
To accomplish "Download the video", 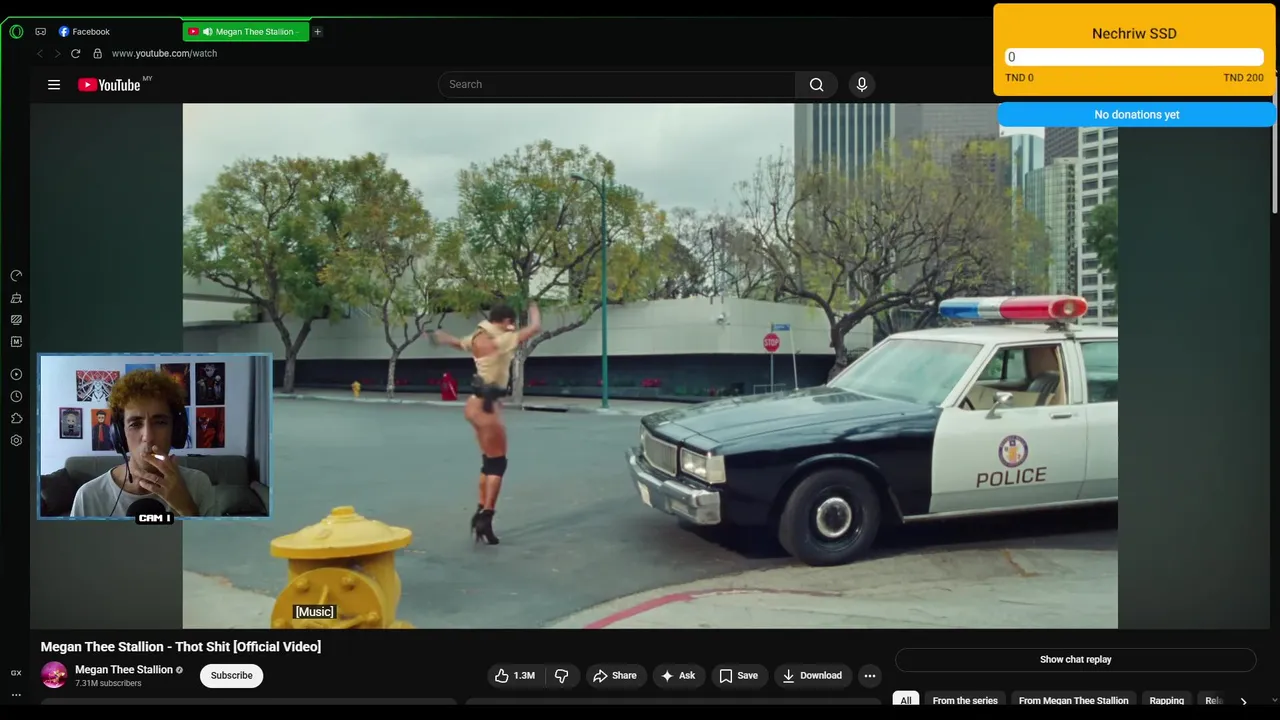I will click(x=812, y=676).
